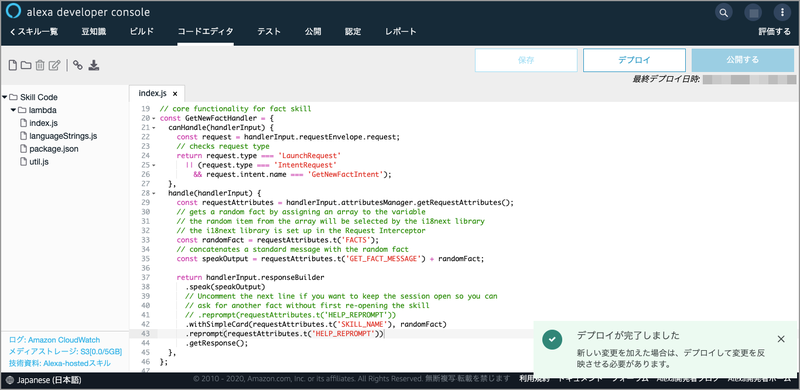Screen dimensions: 800x390
Task: Download the skill code with the download icon
Action: point(93,65)
